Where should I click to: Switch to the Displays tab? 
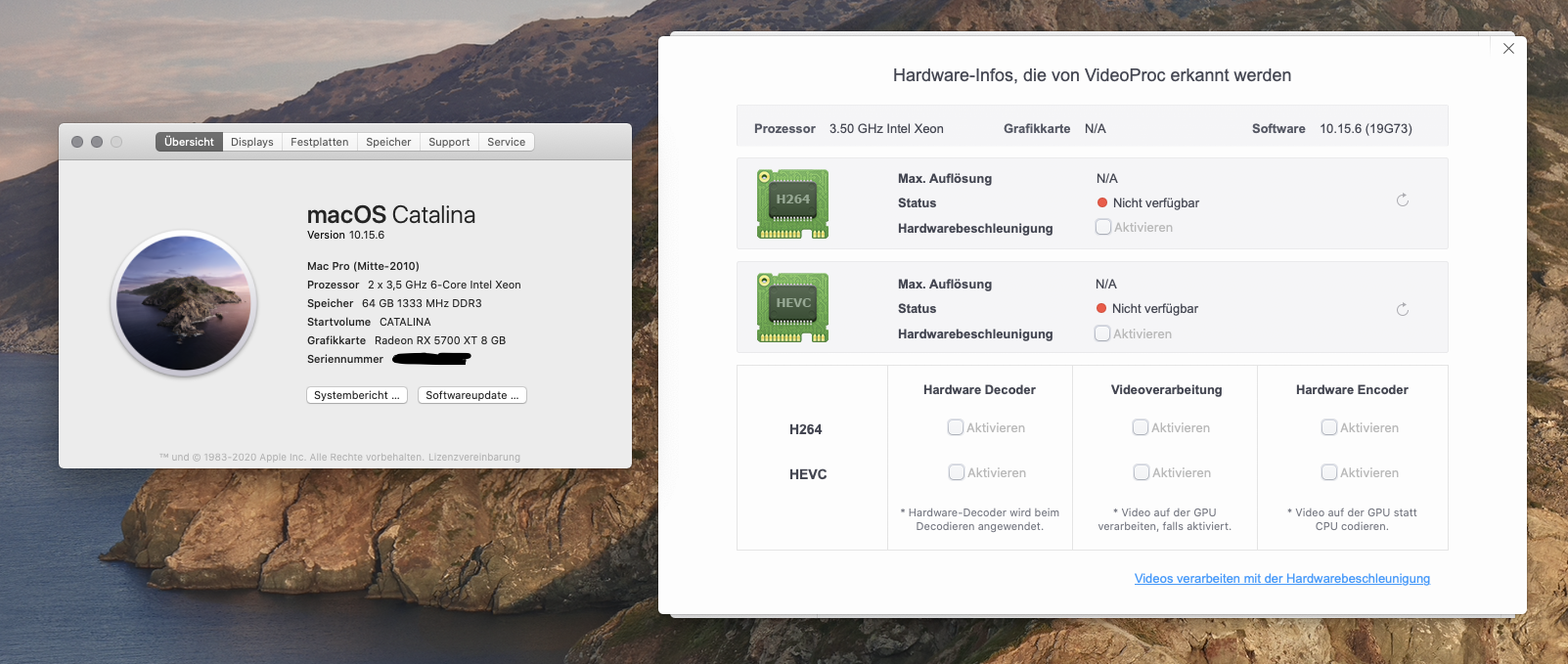click(x=252, y=142)
